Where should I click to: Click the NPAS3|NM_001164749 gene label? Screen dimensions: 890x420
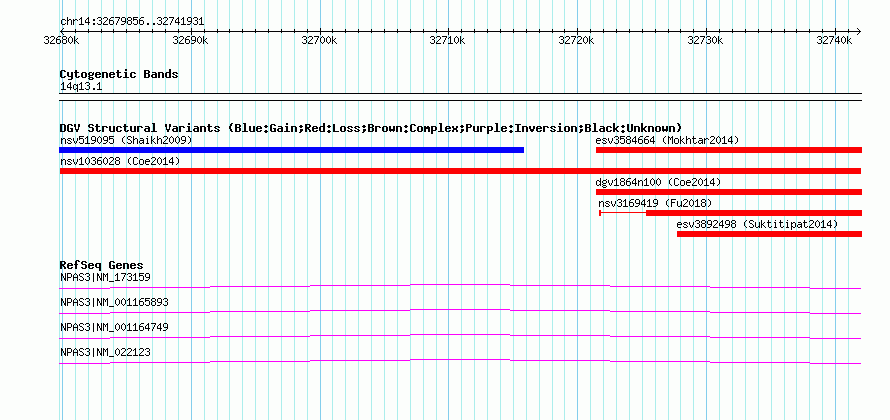tap(114, 327)
